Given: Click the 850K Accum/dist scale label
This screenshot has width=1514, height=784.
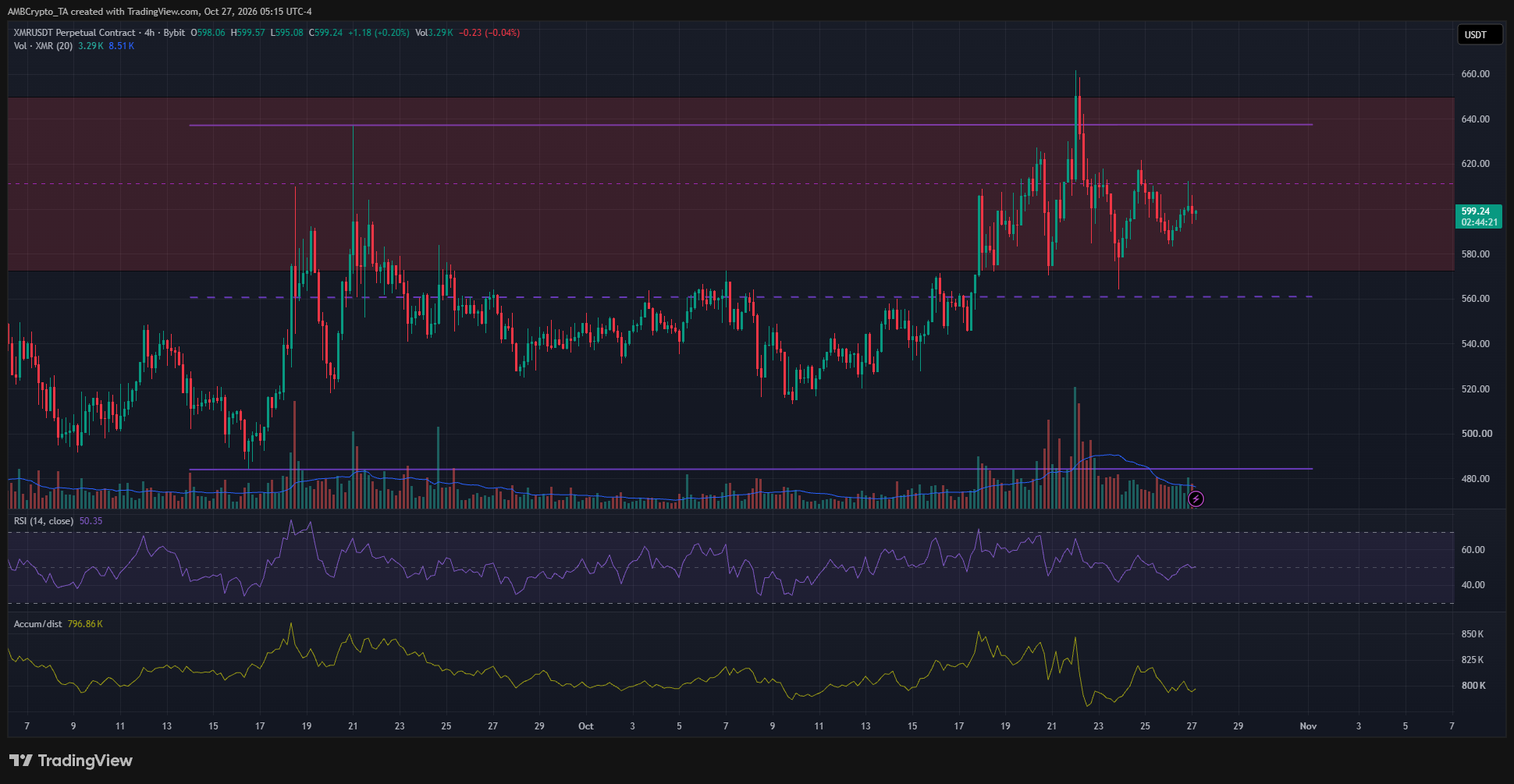Looking at the screenshot, I should click(x=1473, y=634).
